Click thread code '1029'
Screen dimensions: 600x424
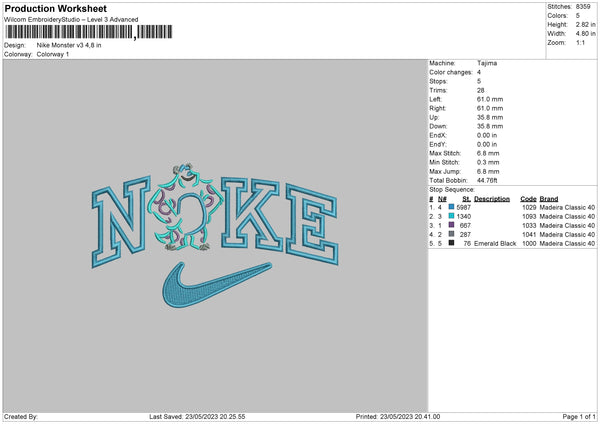(529, 207)
